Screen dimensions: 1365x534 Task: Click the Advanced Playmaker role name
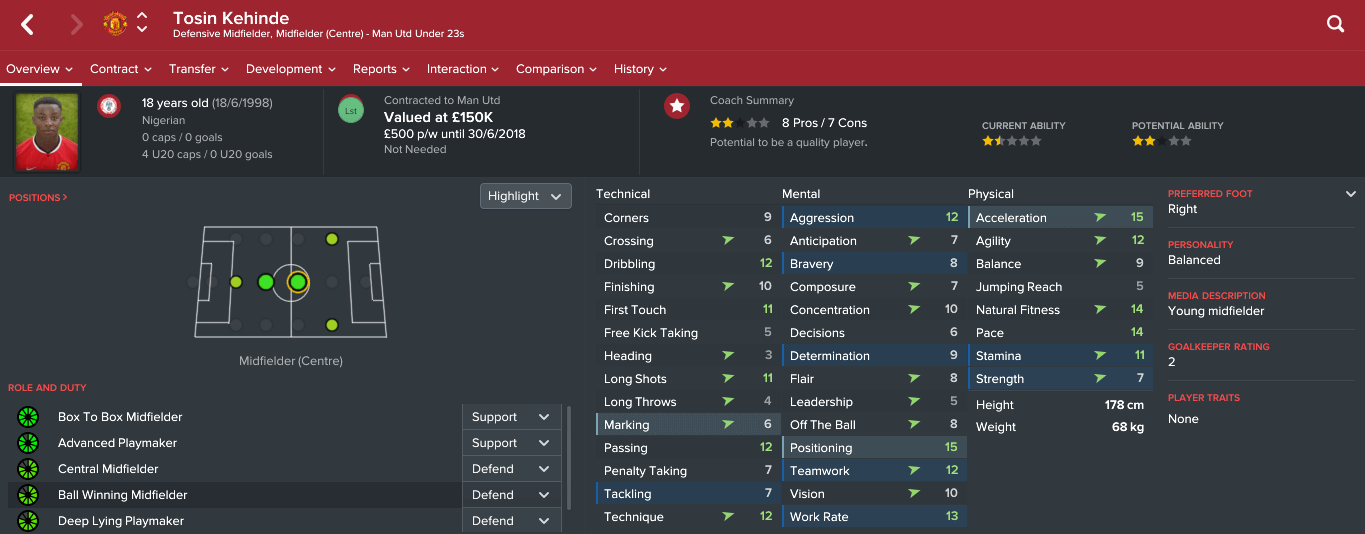point(117,443)
